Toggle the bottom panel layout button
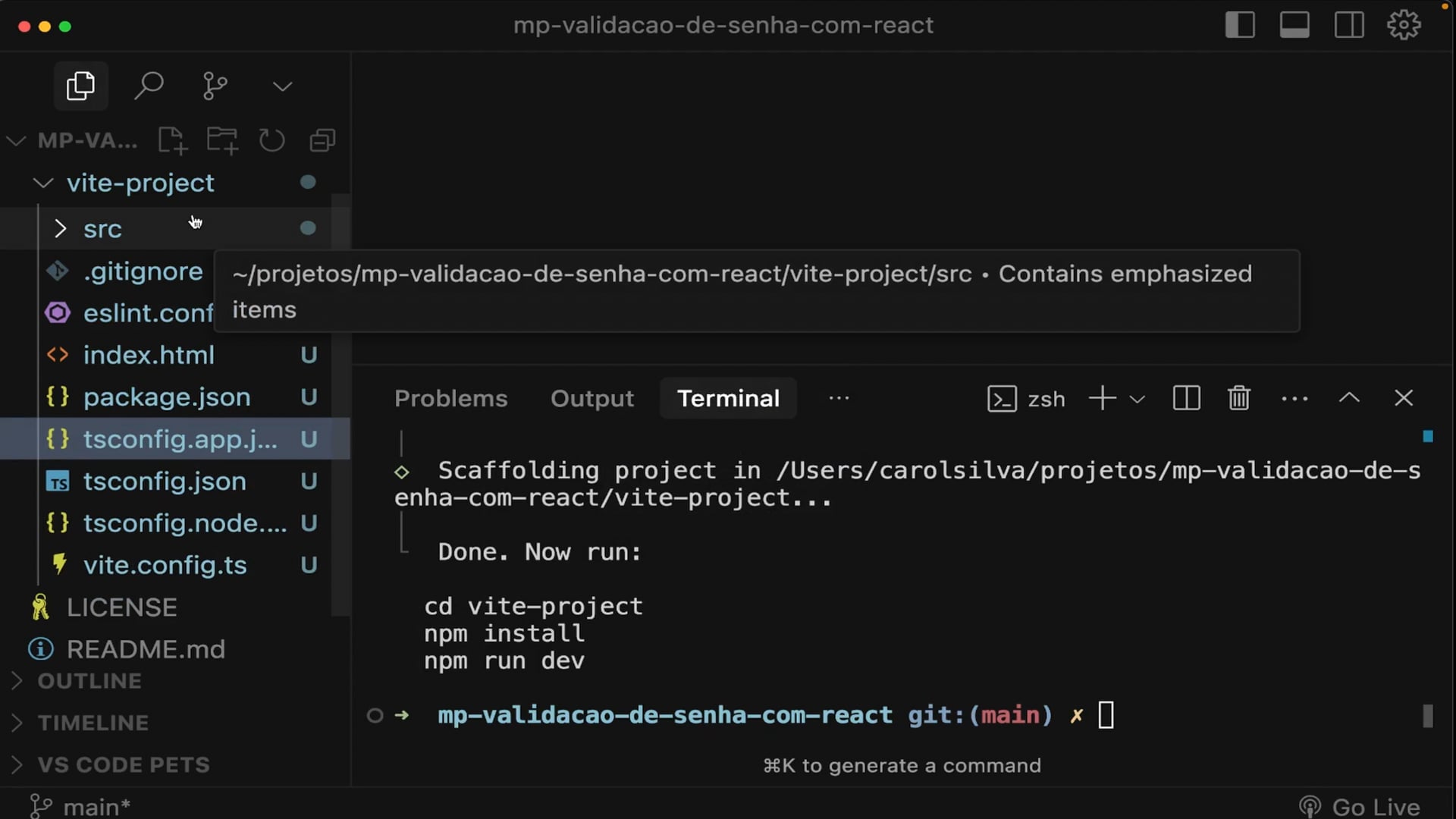The width and height of the screenshot is (1456, 819). coord(1294,25)
